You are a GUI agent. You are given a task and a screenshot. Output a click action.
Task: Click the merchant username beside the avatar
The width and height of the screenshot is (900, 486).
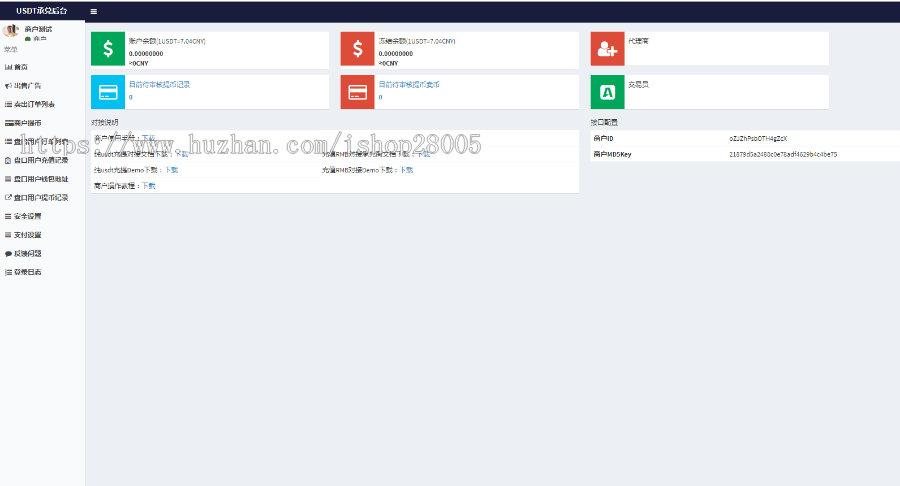pyautogui.click(x=38, y=29)
